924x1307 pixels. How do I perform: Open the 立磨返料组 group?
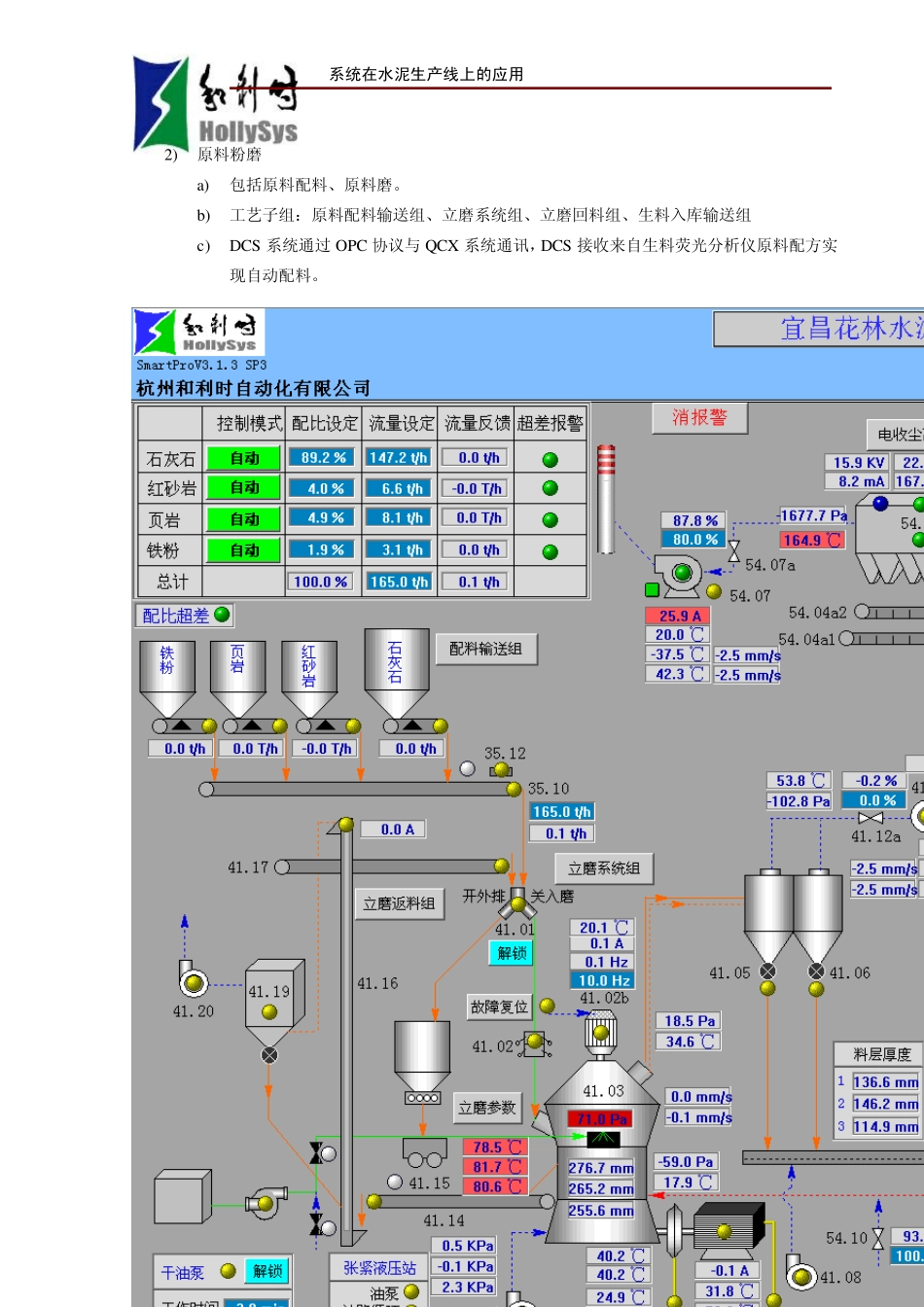pos(399,903)
